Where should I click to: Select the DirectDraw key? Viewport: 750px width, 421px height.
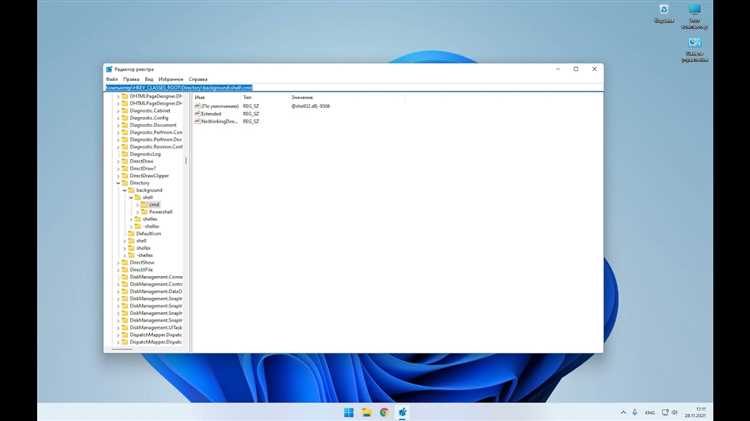(x=142, y=161)
